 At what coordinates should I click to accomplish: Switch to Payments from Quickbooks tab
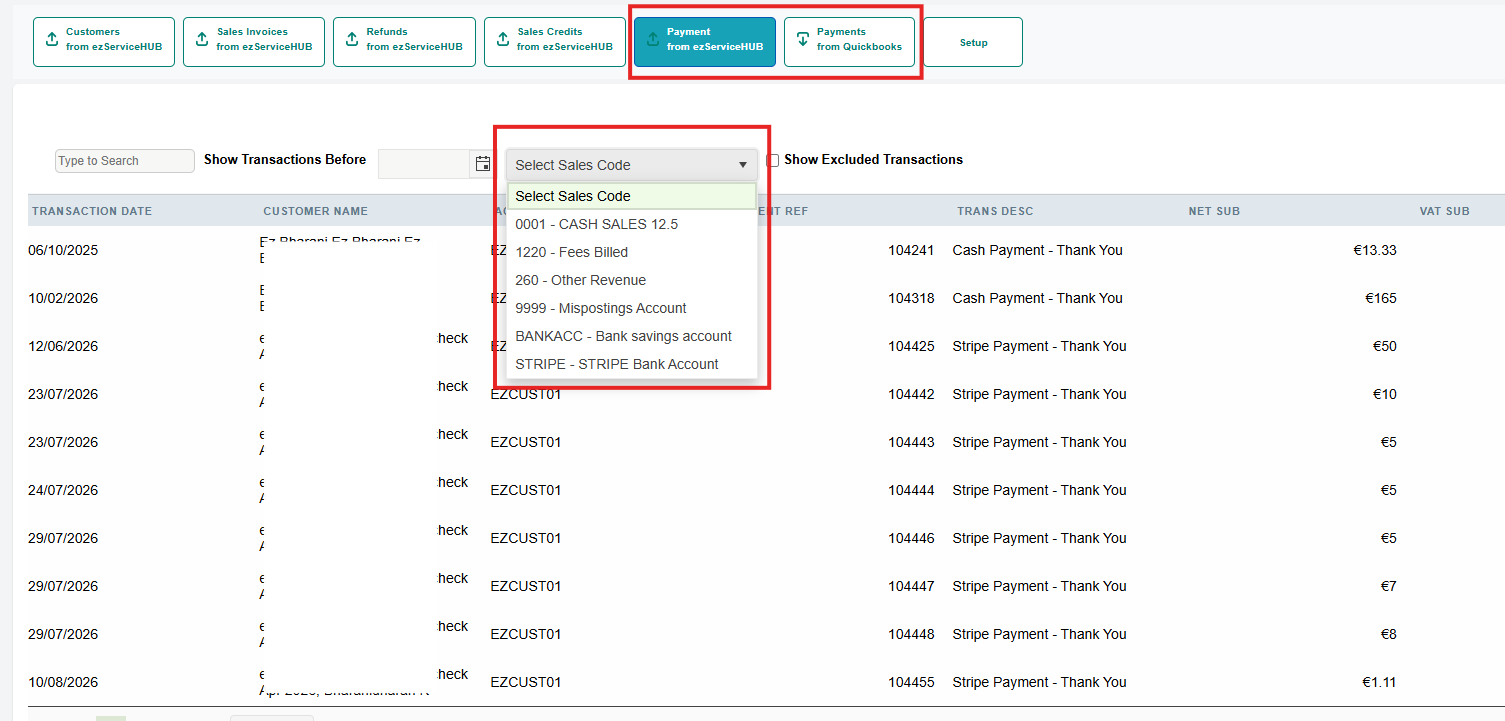tap(849, 42)
